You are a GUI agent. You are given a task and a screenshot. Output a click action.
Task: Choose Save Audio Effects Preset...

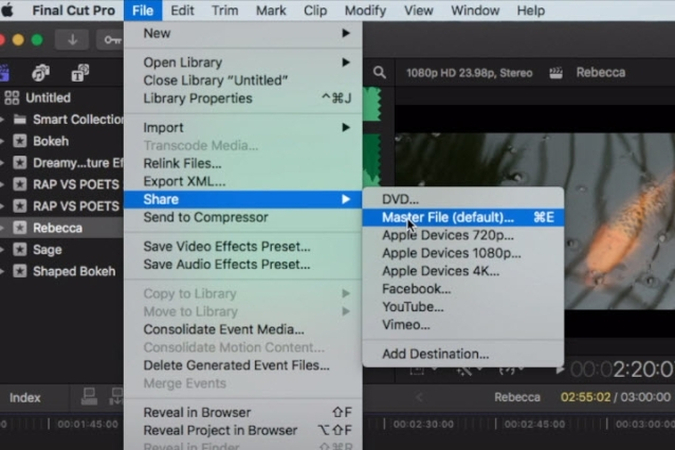[243, 264]
